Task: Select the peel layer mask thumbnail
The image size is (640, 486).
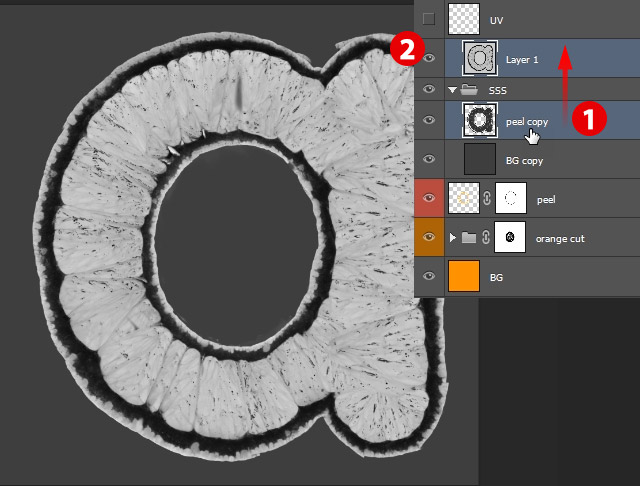Action: coord(511,198)
